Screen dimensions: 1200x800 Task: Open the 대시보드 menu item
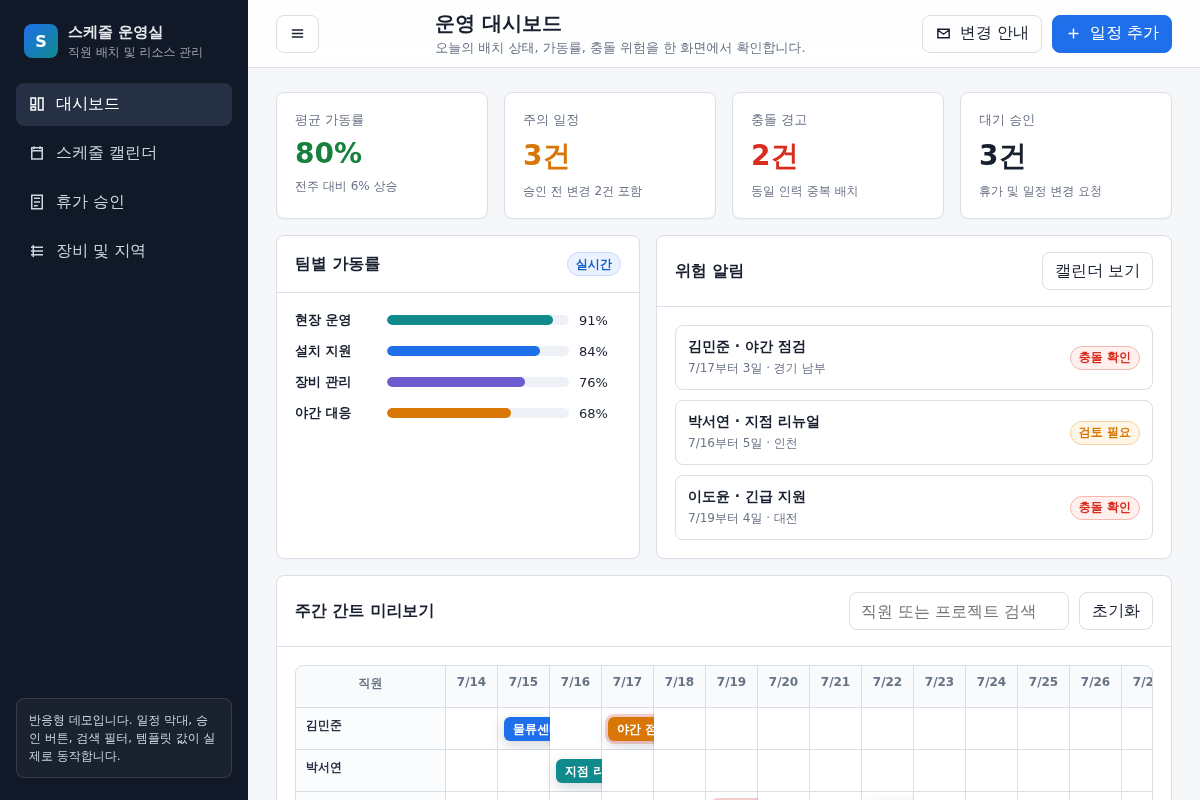[124, 104]
